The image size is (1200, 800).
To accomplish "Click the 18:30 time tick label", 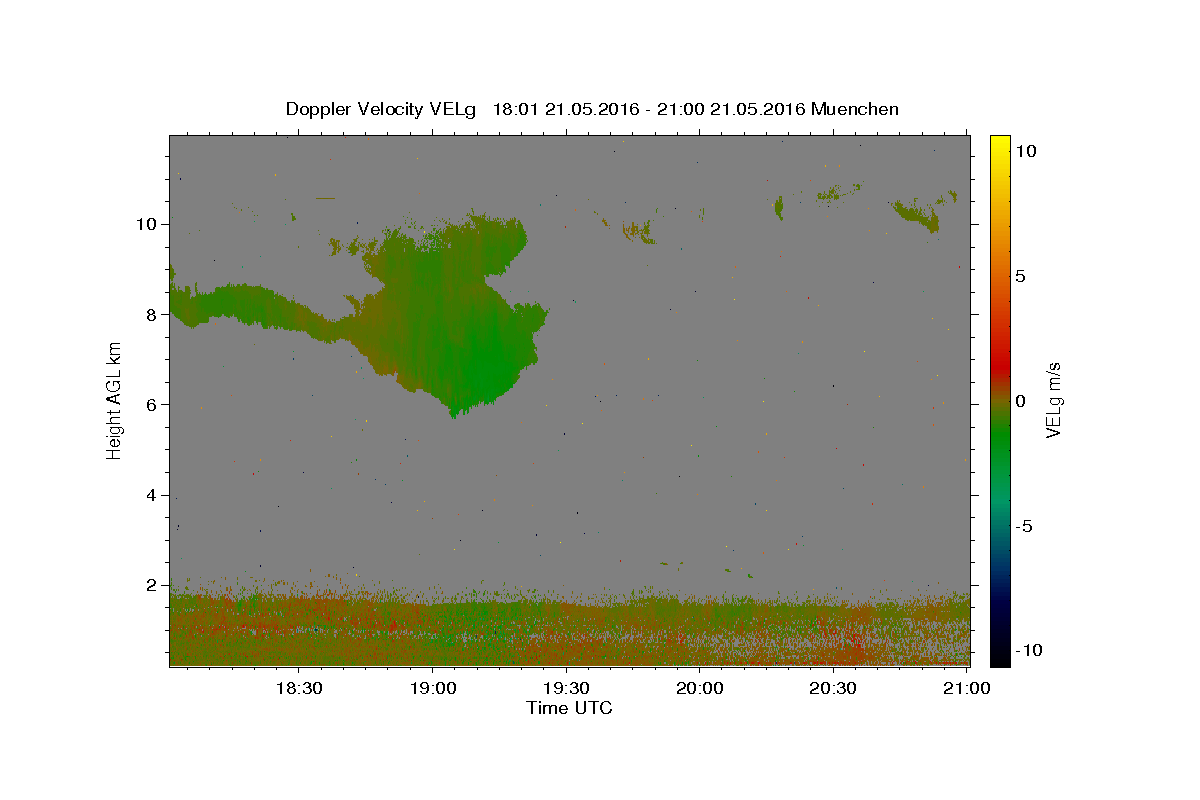I will tap(298, 688).
